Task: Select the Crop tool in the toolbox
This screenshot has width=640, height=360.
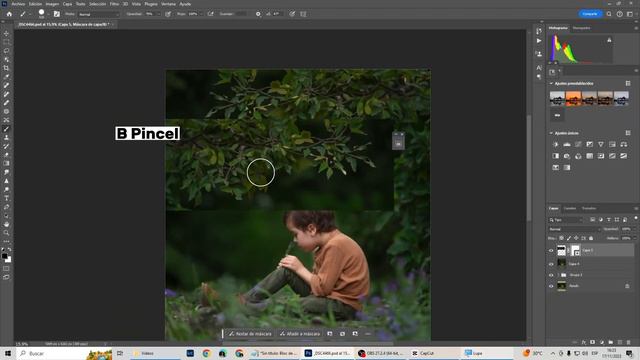Action: 6,68
